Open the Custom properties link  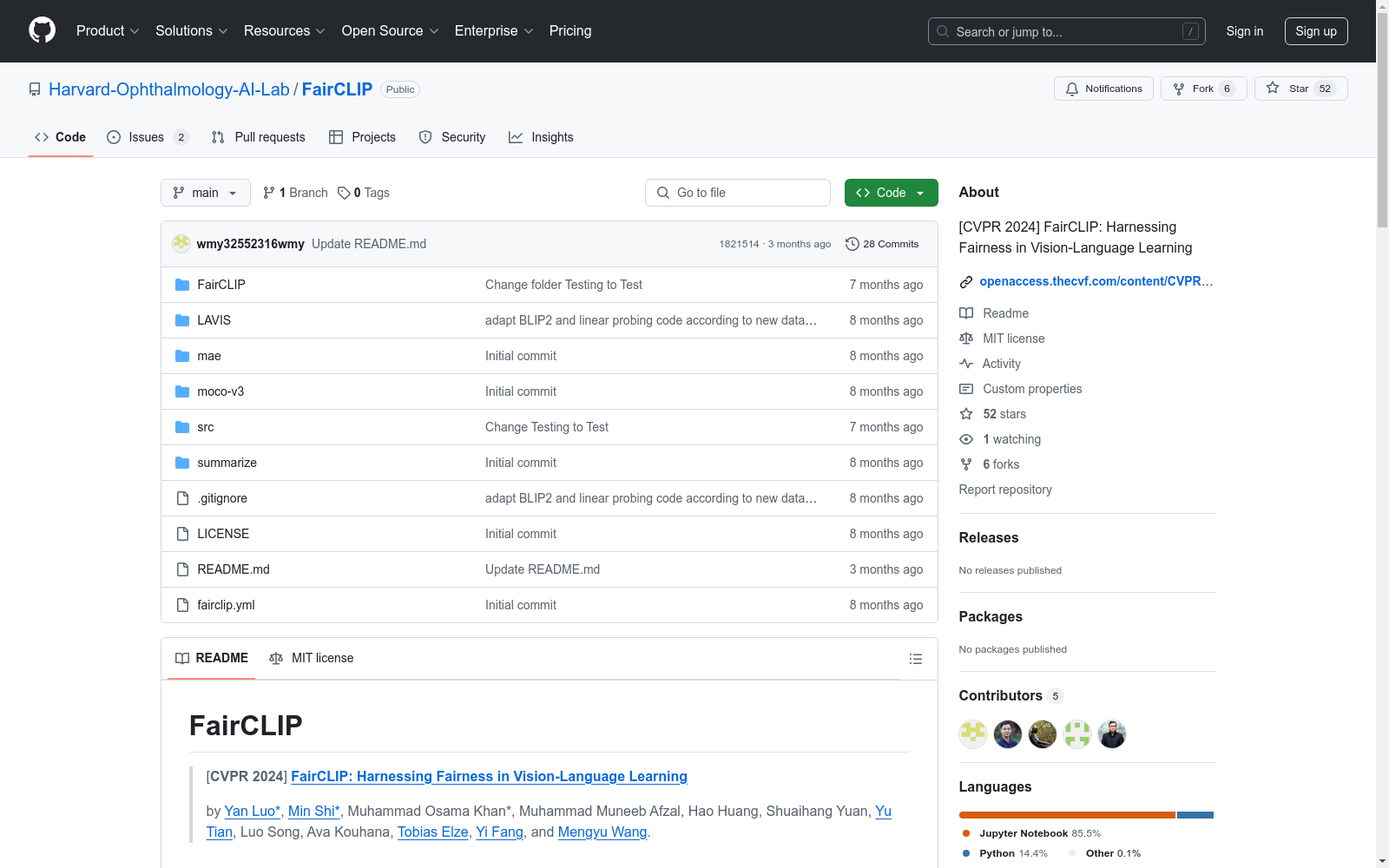tap(1032, 389)
